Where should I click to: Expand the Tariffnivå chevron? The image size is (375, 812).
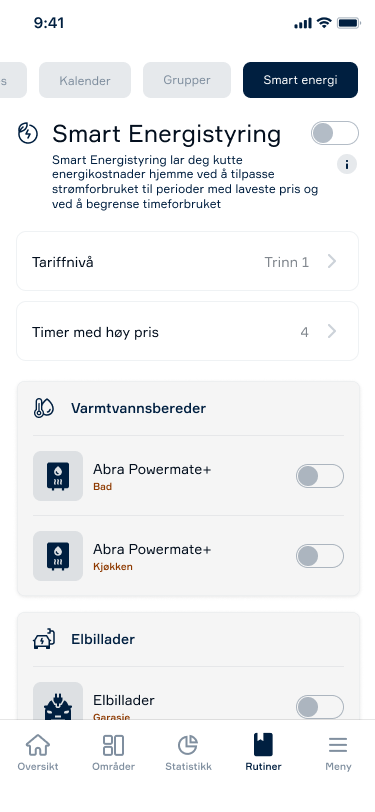click(x=332, y=262)
